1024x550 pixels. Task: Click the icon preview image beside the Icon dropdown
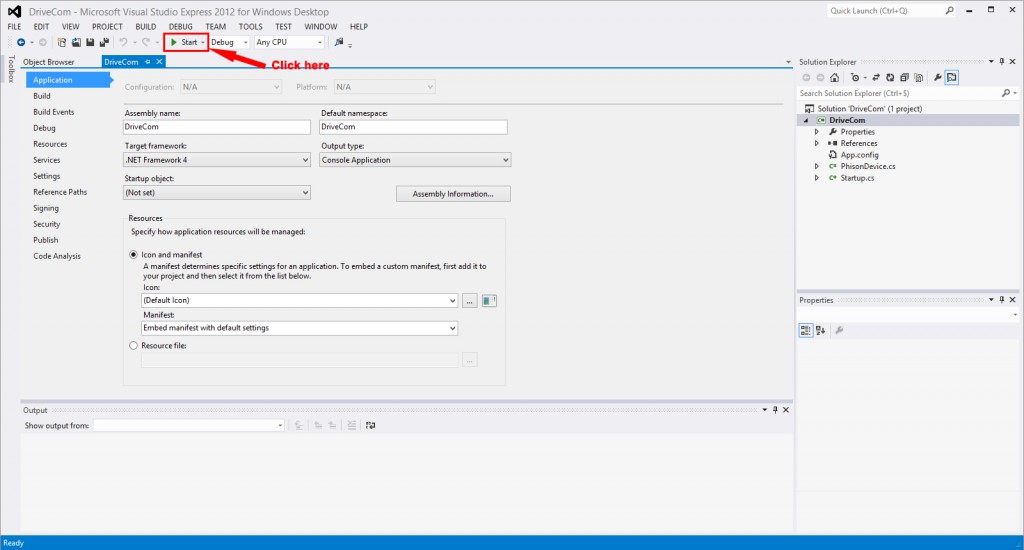click(x=489, y=300)
